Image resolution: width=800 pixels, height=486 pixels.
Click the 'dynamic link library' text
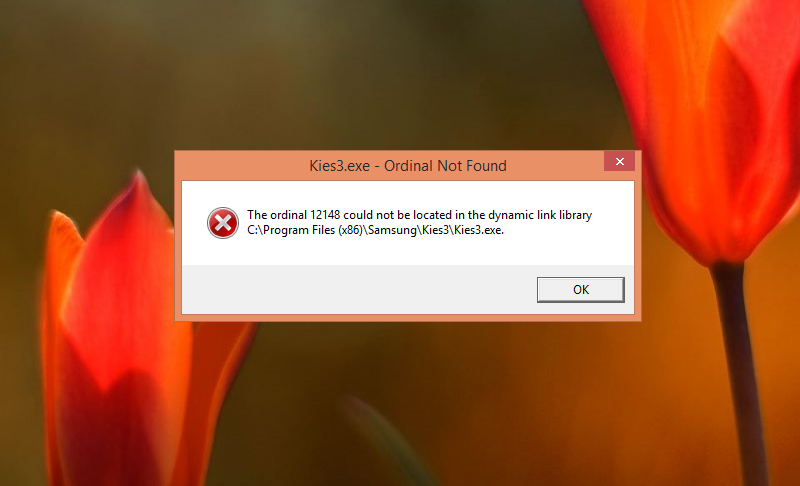(x=540, y=215)
